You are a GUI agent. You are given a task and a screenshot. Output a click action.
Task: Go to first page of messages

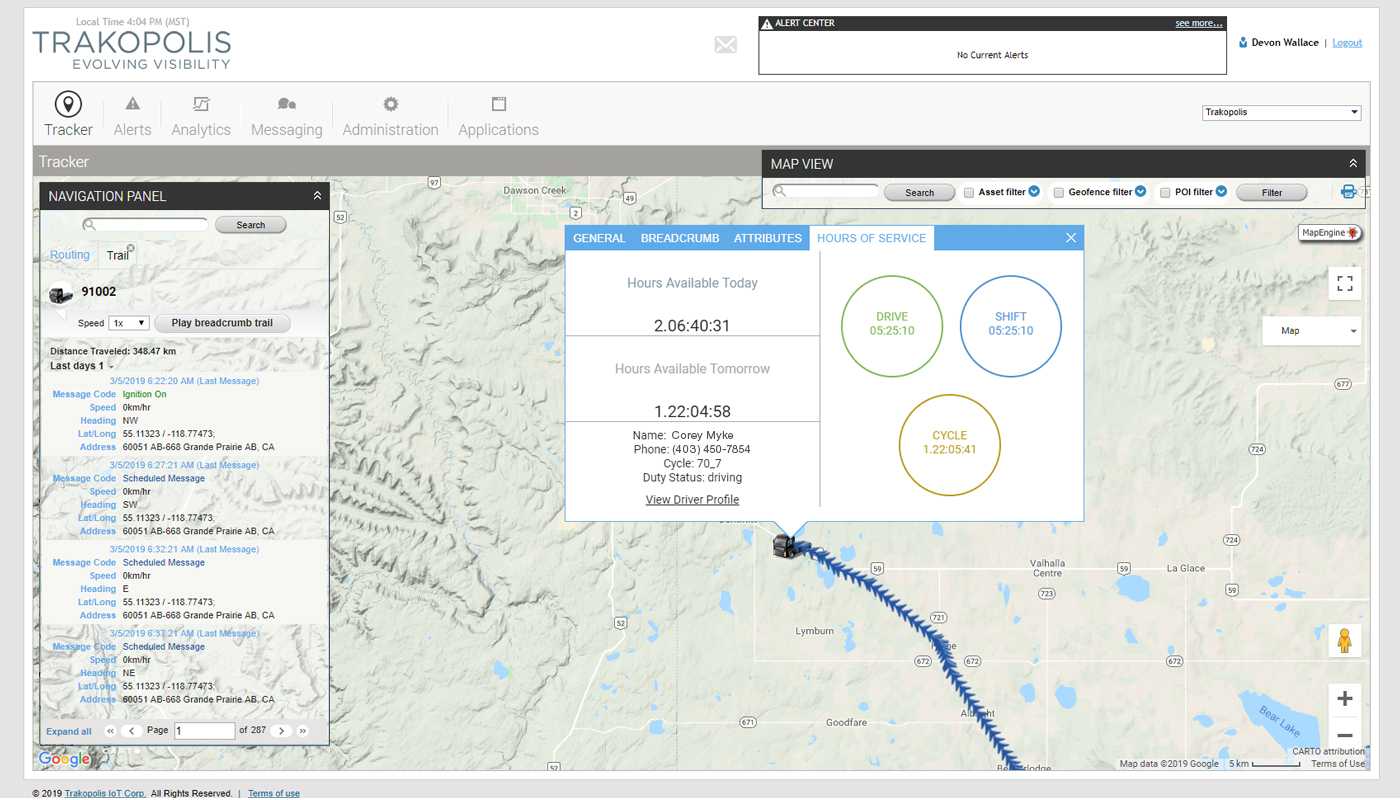tap(110, 731)
